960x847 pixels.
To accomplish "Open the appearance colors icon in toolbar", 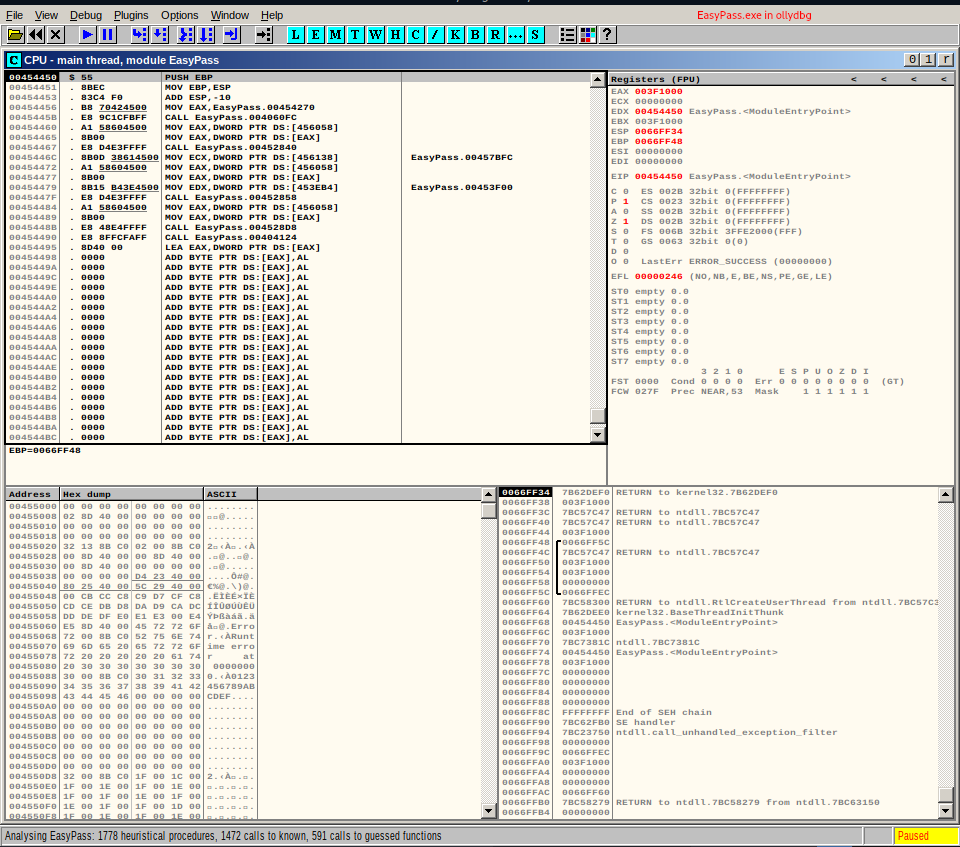I will pos(587,35).
